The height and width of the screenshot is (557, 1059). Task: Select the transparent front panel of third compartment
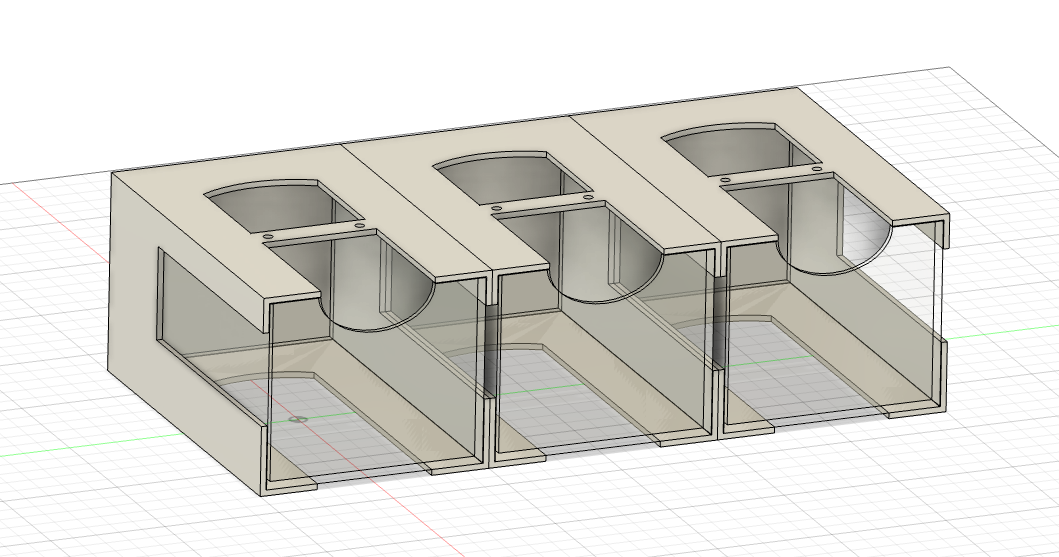pyautogui.click(x=831, y=324)
